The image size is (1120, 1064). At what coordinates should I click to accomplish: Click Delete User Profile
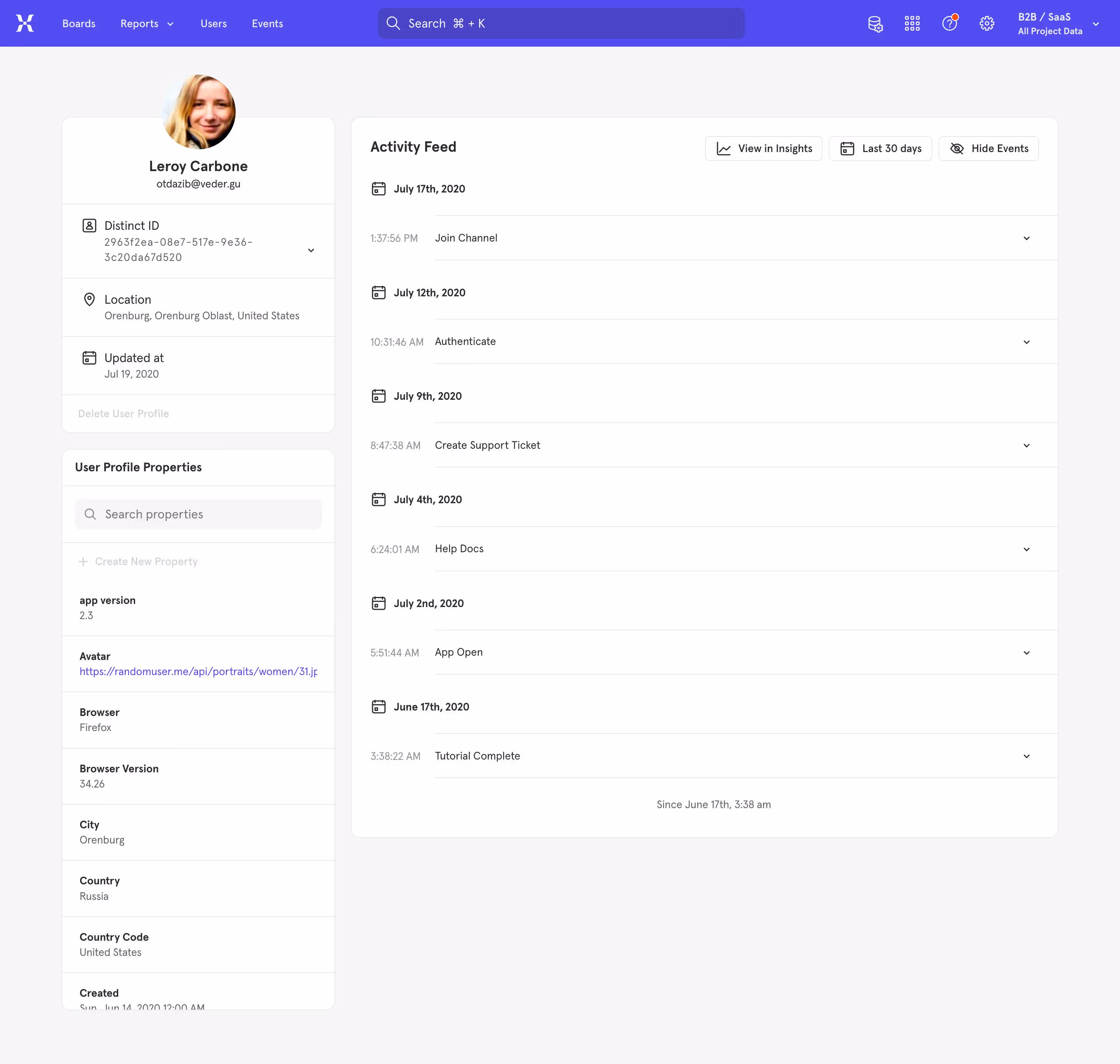click(124, 413)
